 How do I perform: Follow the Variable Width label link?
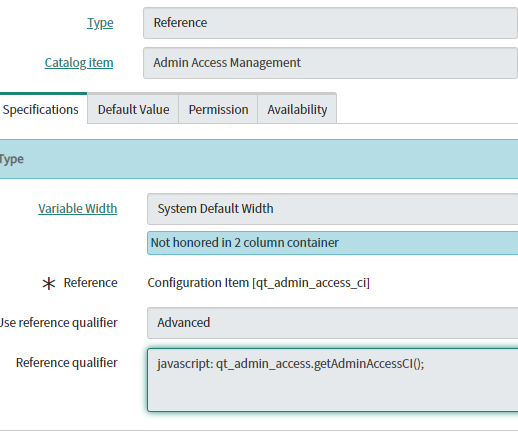[x=78, y=209]
